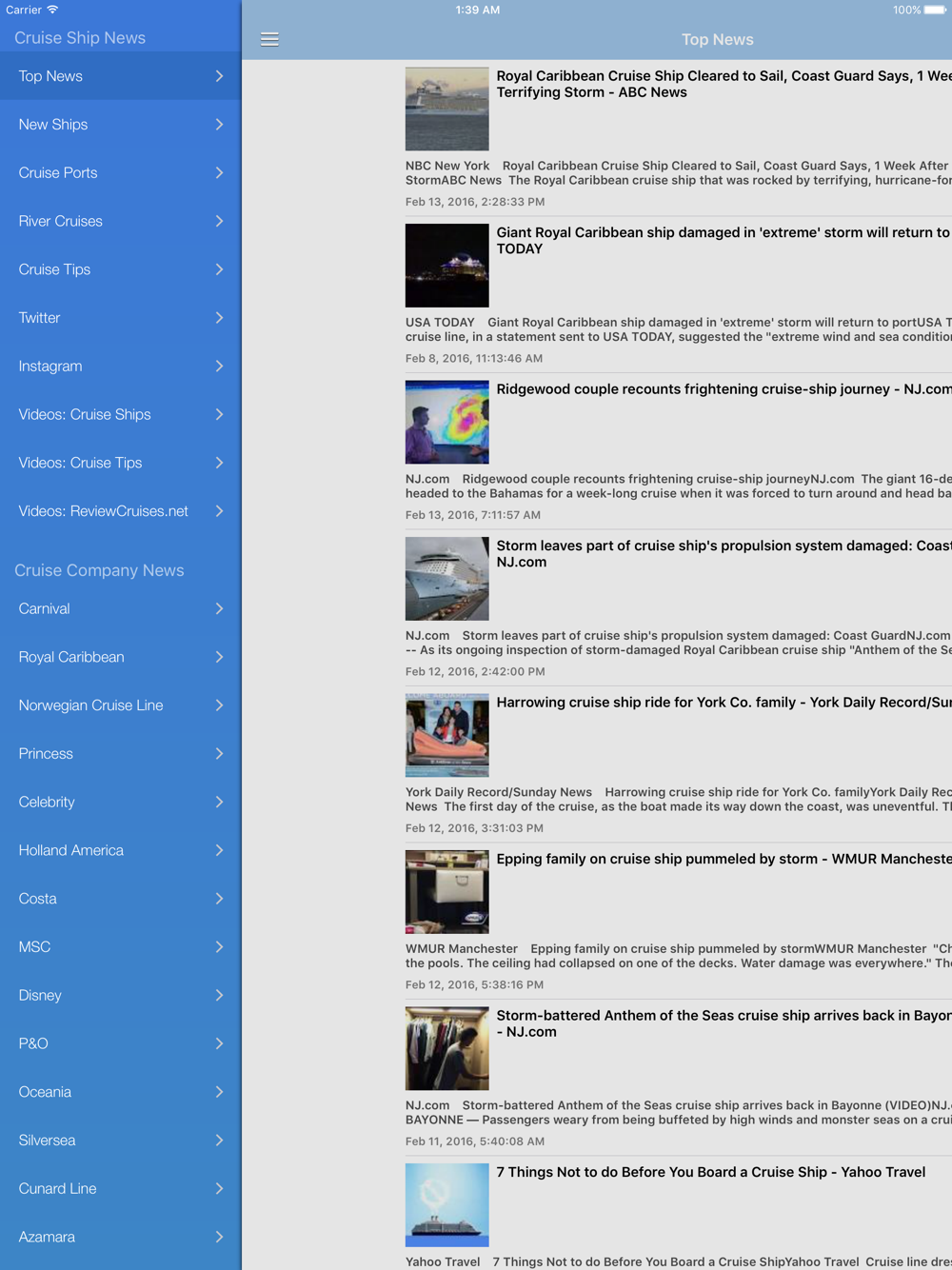The image size is (952, 1270).
Task: Click chevron beside Twitter
Action: (219, 318)
